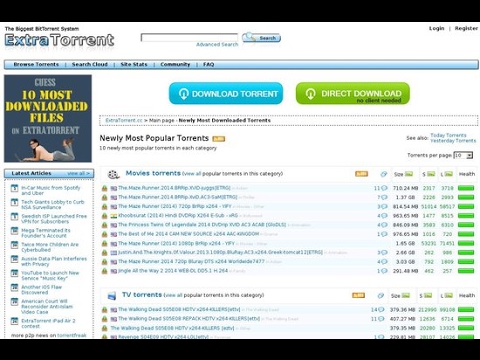Viewport: 480px width, 360px height.
Task: Open TV torrents category heading
Action: coord(142,295)
